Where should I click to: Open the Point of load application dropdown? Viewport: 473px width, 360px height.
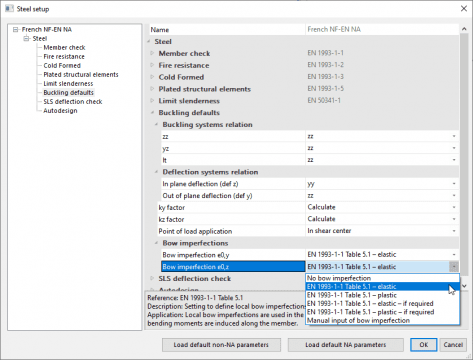pyautogui.click(x=454, y=231)
